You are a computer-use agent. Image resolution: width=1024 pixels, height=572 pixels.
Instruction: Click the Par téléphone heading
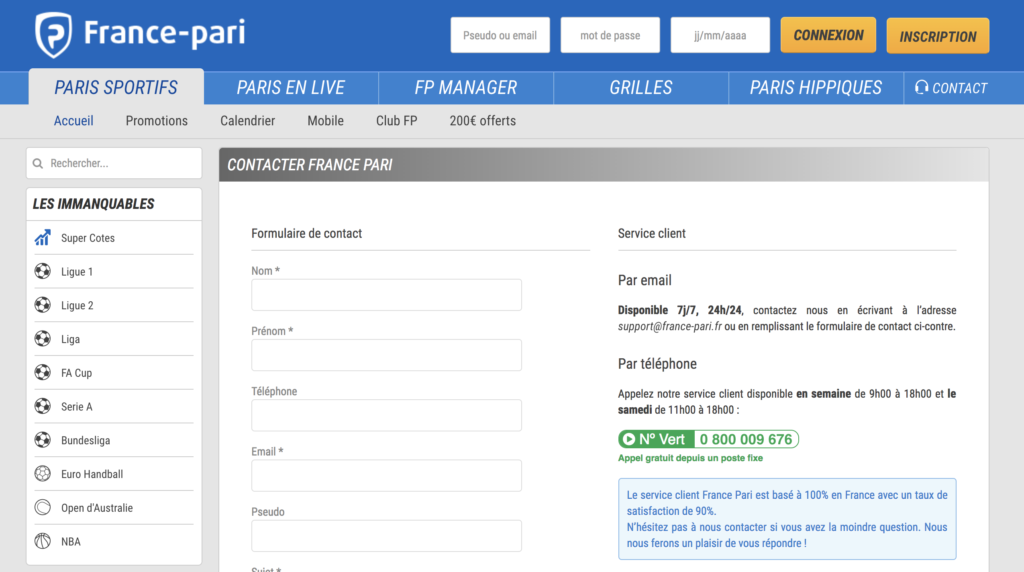tap(657, 364)
